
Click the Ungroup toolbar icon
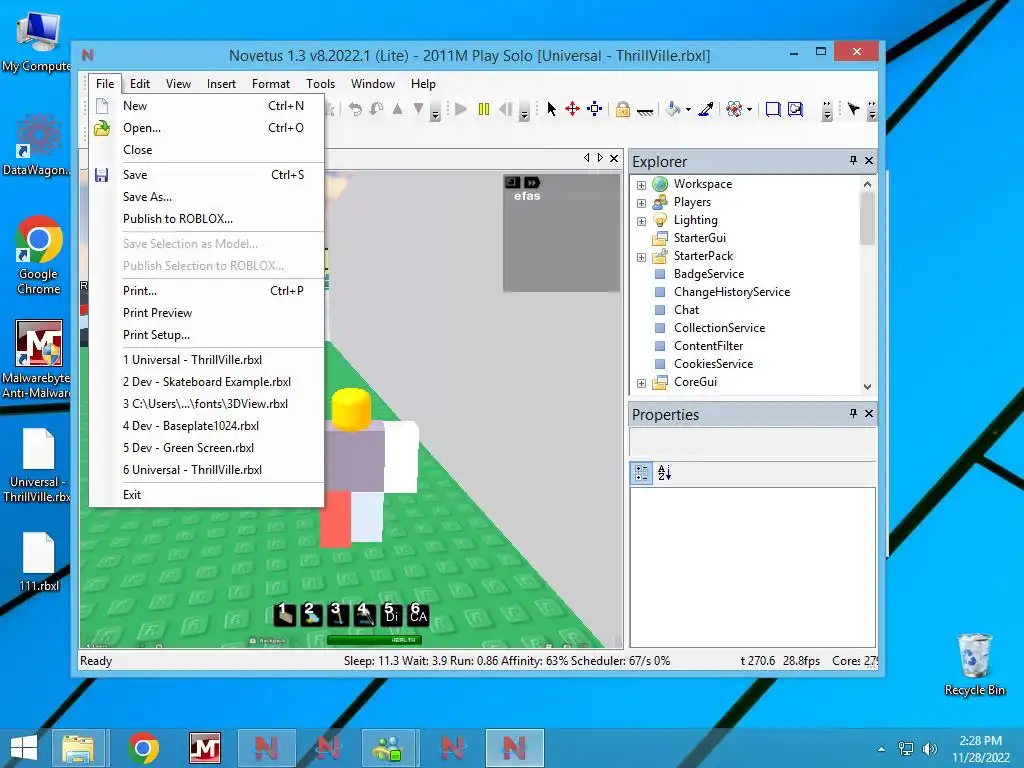coord(795,109)
